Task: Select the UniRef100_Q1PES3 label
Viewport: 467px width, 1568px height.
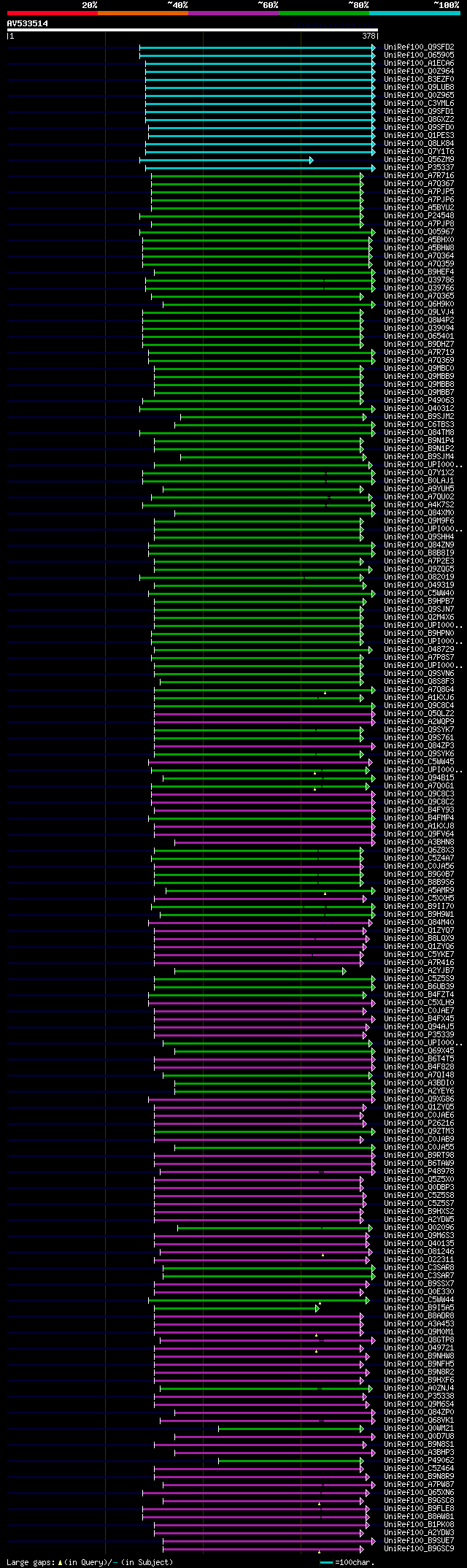Action: pos(419,136)
